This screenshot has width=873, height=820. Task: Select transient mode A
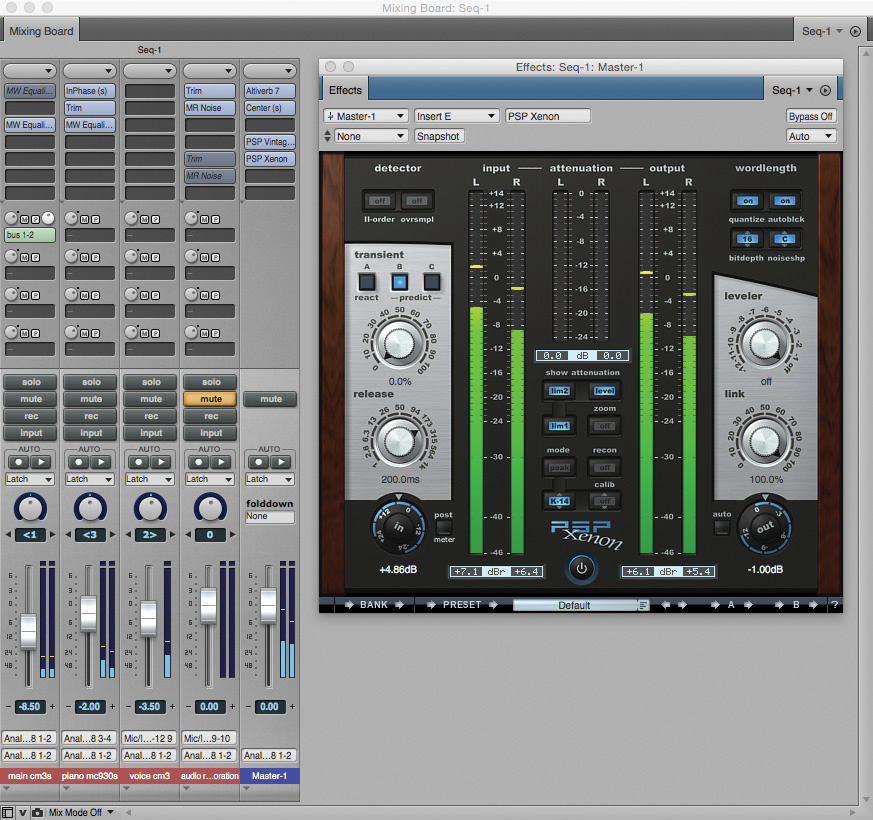coord(366,282)
